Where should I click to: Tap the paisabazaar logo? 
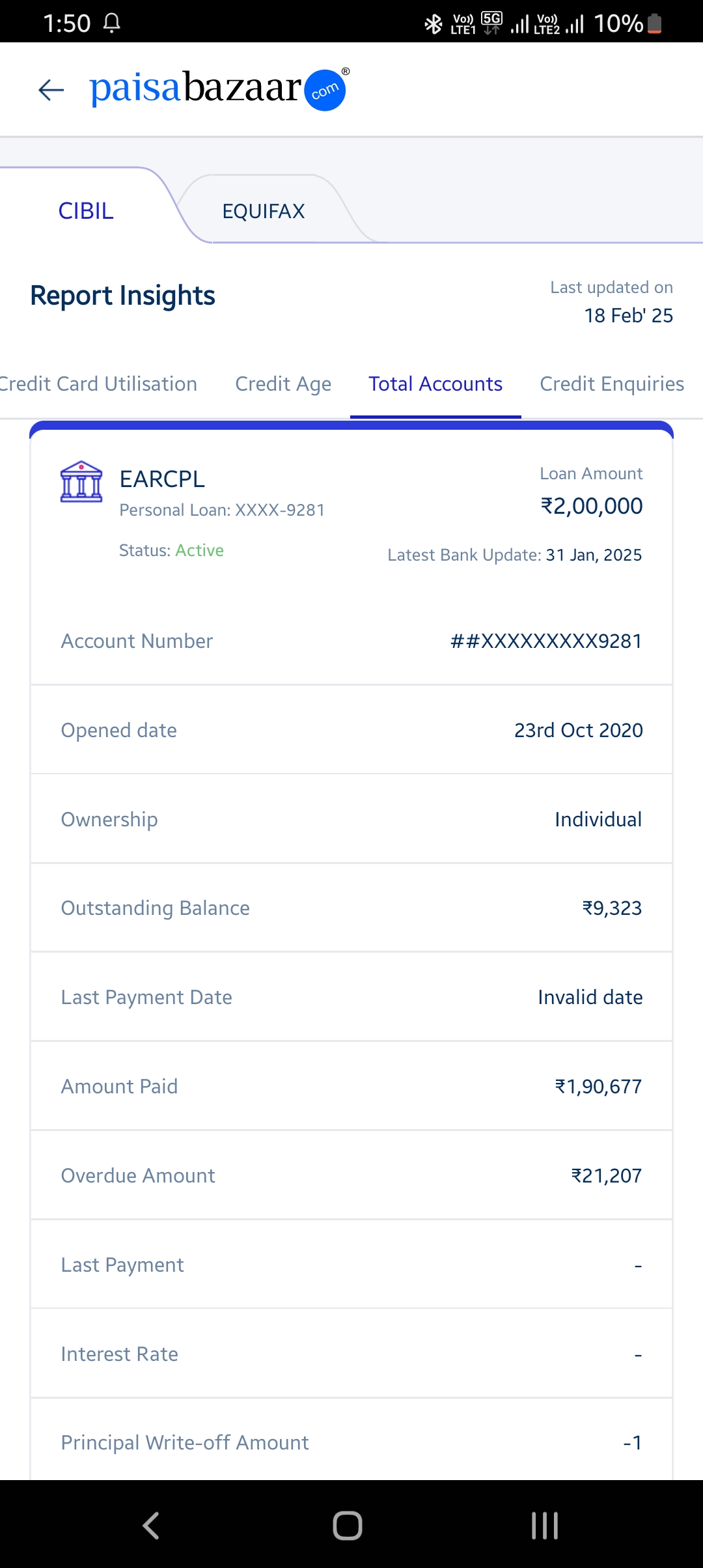219,89
